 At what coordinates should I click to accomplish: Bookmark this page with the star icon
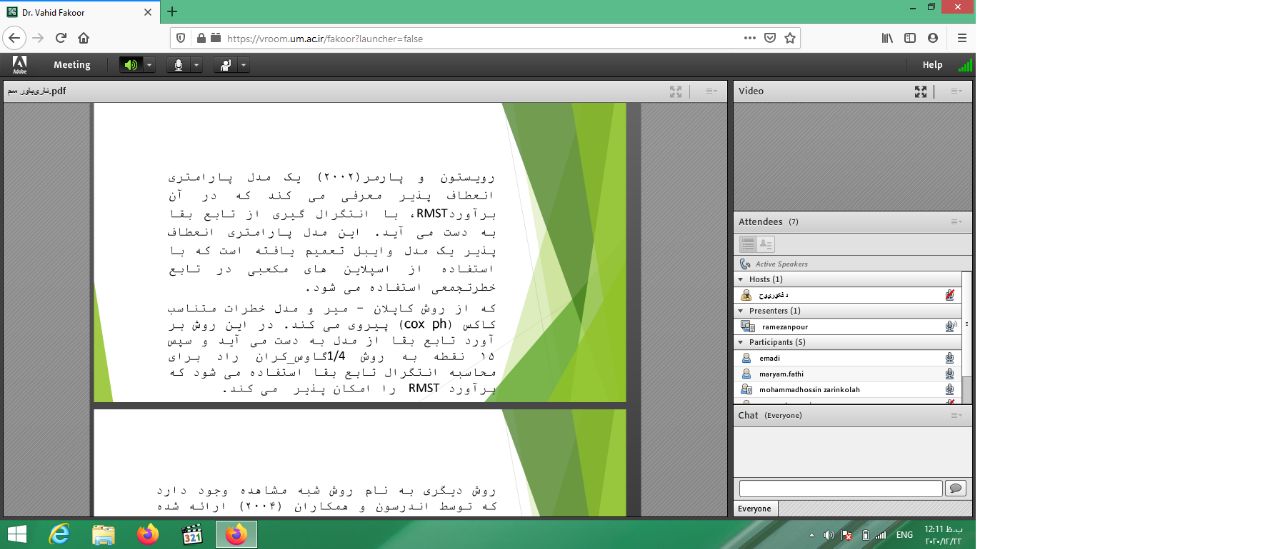click(790, 38)
